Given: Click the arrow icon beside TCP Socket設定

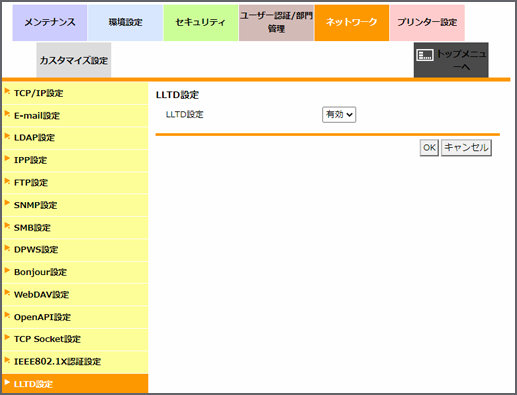Looking at the screenshot, I should coord(7,337).
